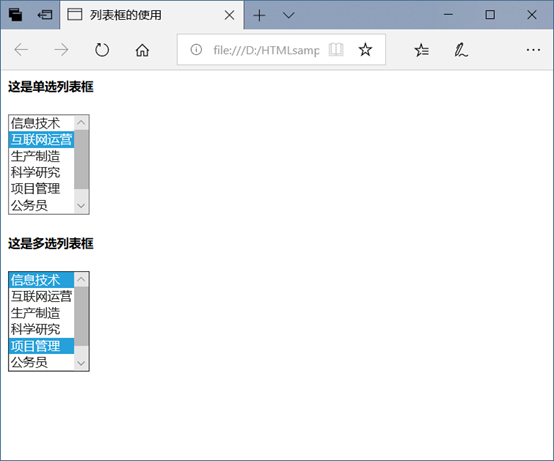Click the browser Back arrow

(x=21, y=50)
